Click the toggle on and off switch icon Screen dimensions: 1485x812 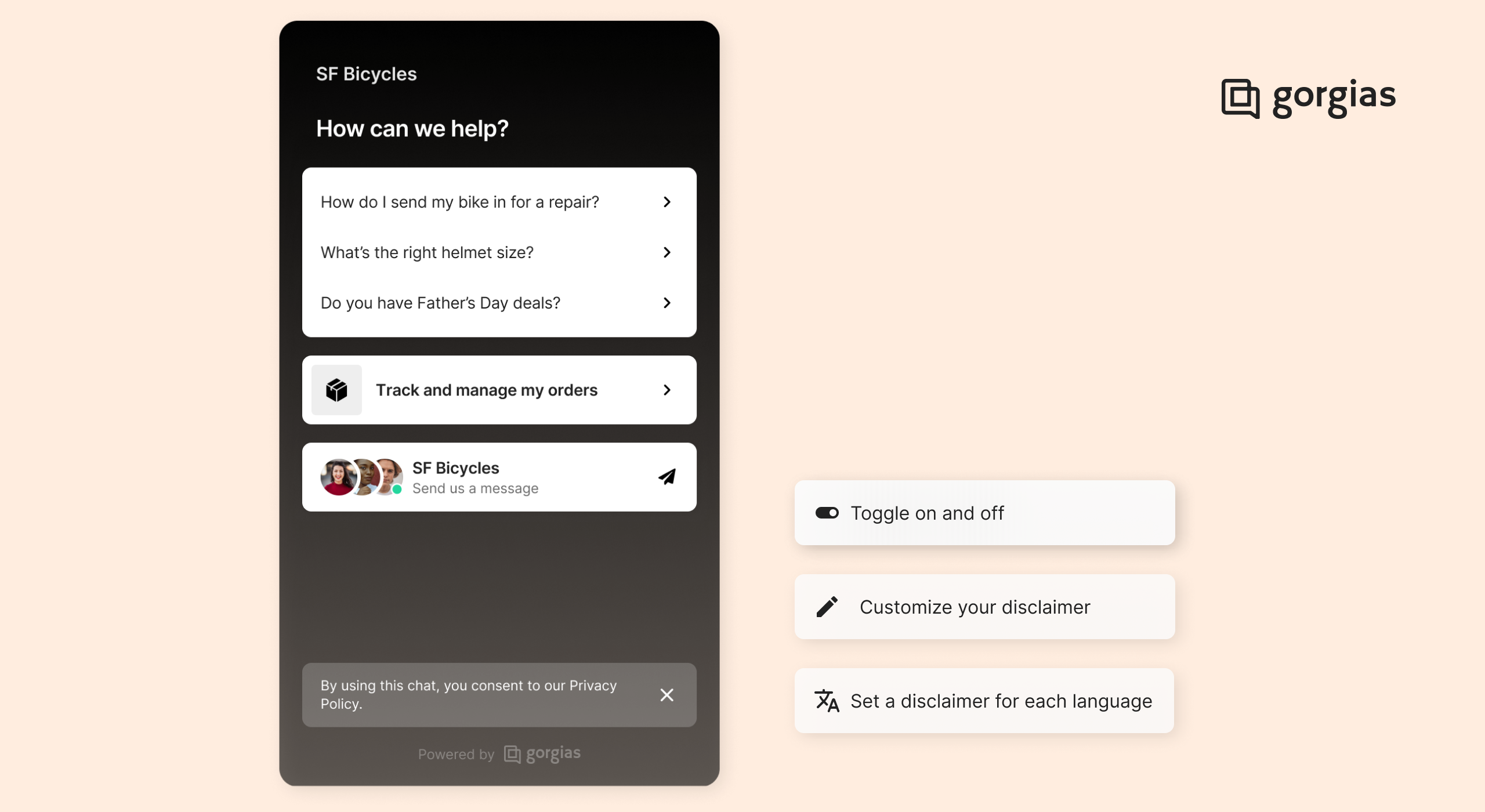point(827,512)
